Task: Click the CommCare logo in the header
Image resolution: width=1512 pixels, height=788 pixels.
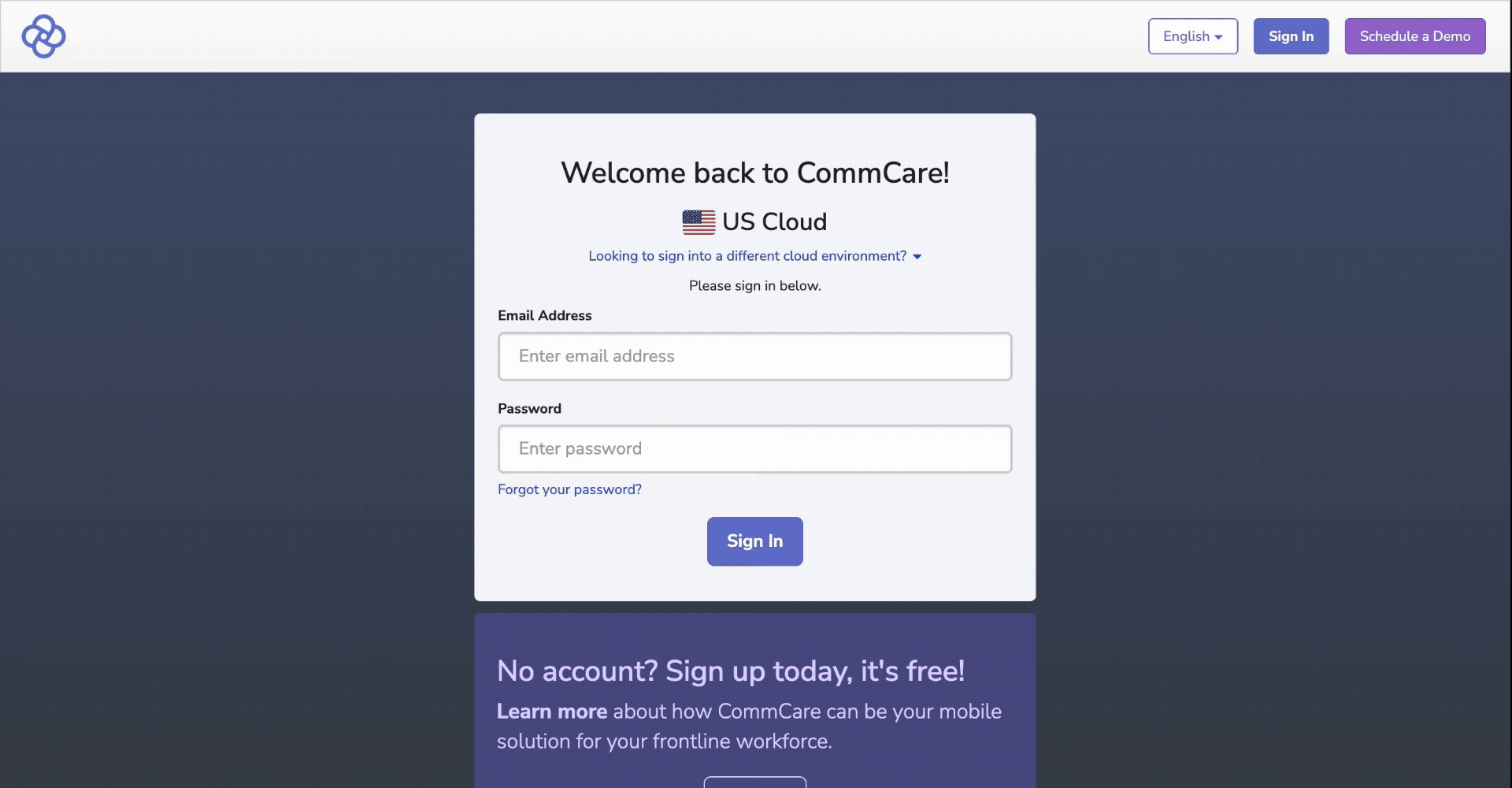Action: (x=43, y=36)
